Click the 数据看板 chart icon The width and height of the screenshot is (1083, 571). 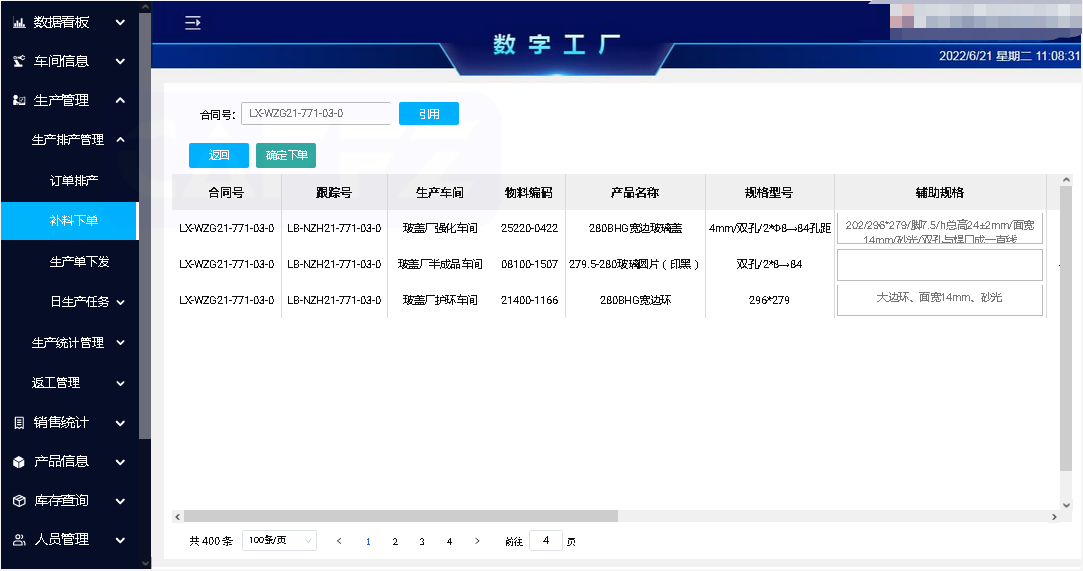tap(19, 22)
